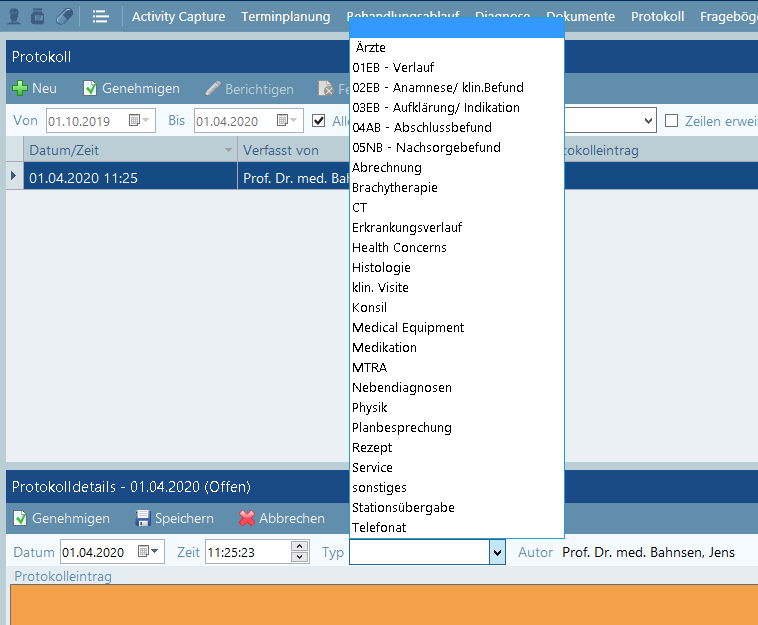The image size is (758, 625).
Task: Click the green plus Neu icon
Action: coord(20,89)
